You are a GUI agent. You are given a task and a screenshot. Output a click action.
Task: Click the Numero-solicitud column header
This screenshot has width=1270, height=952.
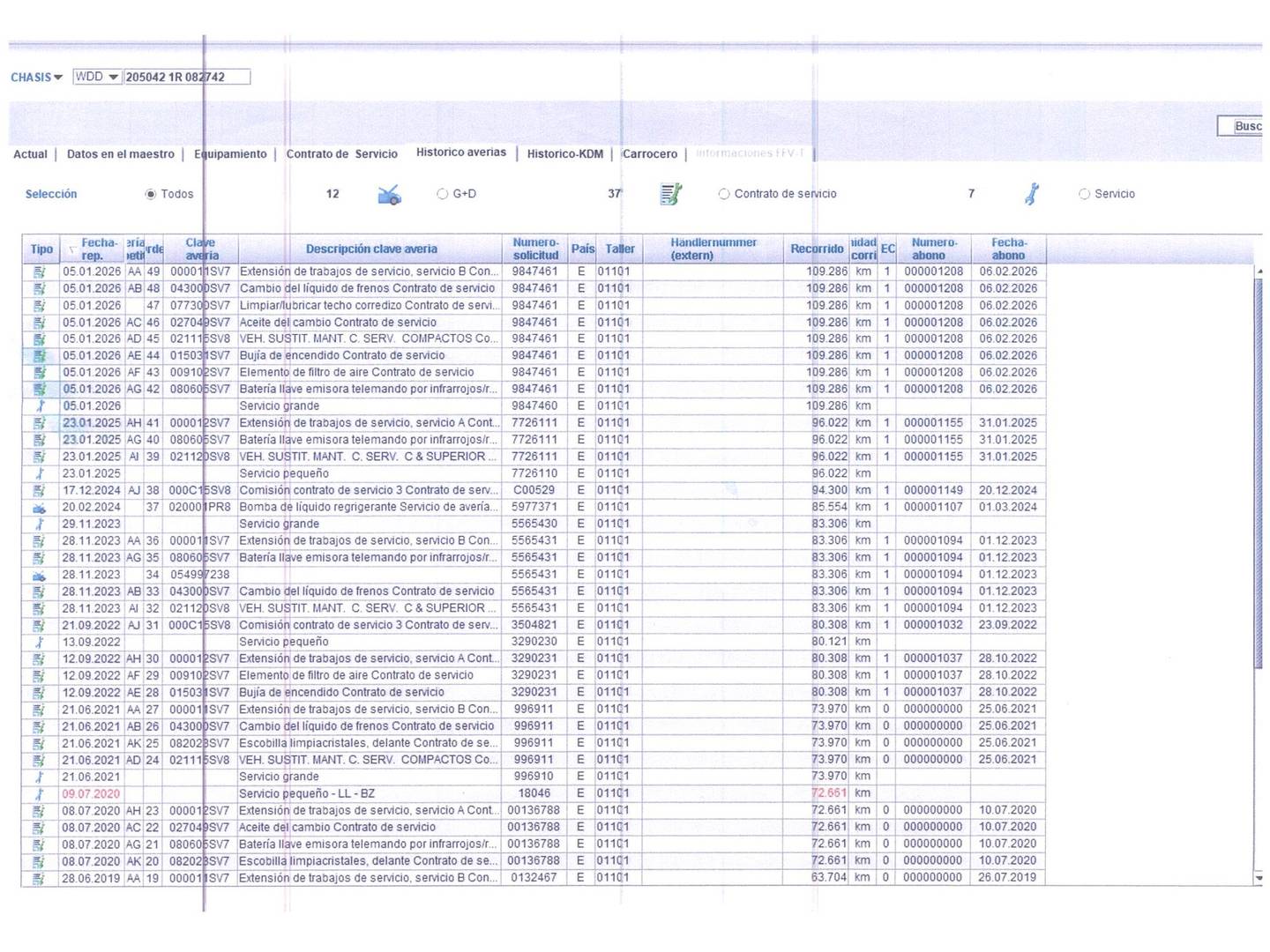pyautogui.click(x=535, y=249)
